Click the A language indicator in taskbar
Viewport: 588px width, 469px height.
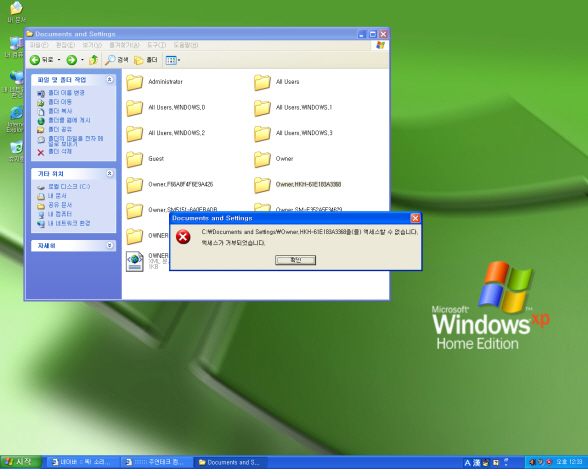tap(467, 463)
